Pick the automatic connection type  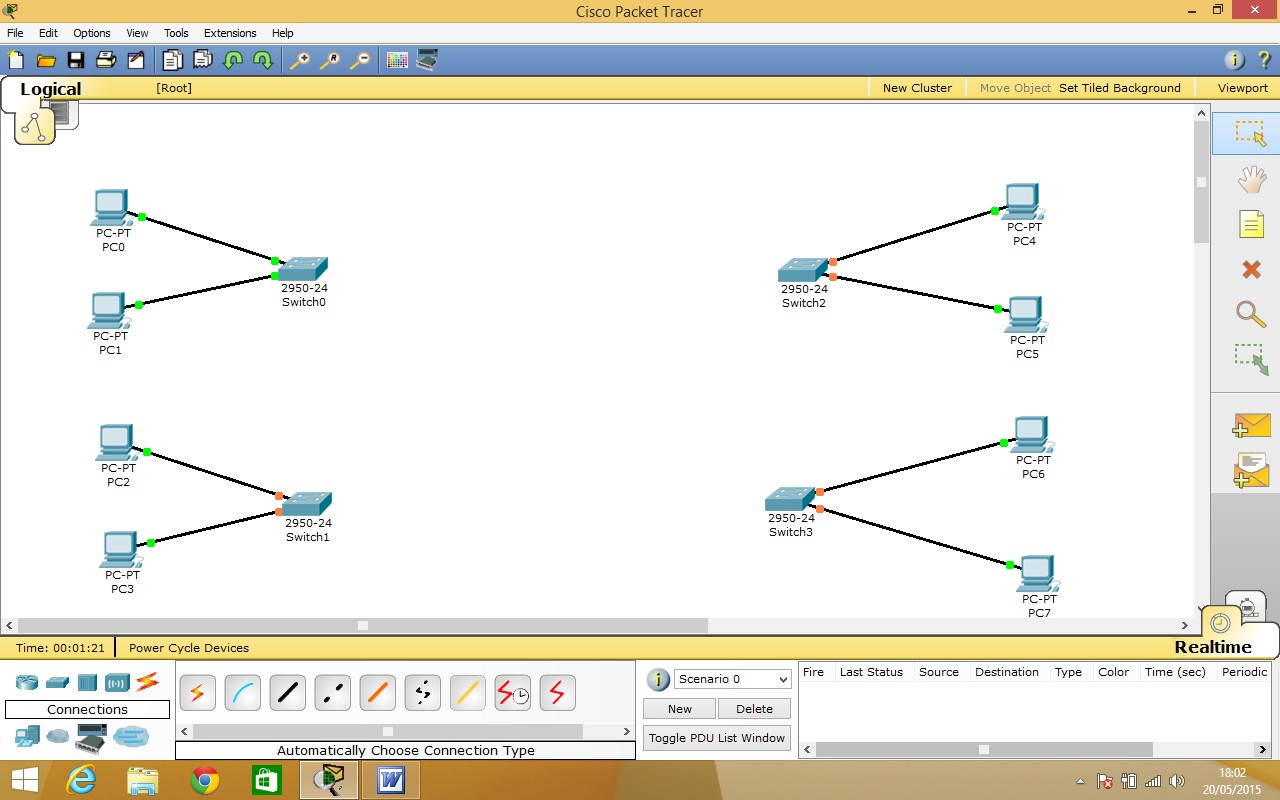pos(197,692)
